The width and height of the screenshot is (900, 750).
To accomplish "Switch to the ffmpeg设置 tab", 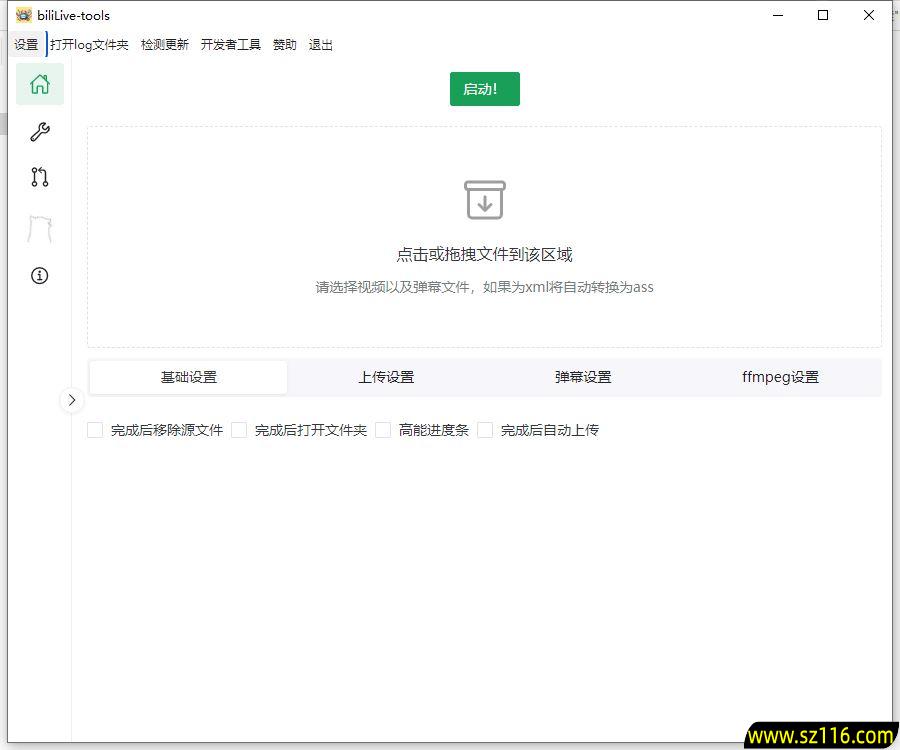I will point(780,377).
